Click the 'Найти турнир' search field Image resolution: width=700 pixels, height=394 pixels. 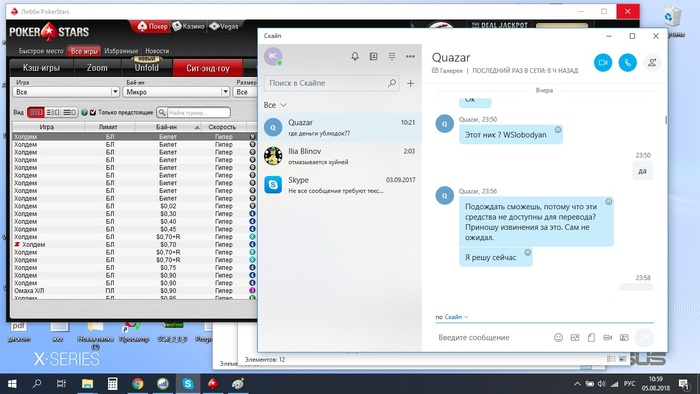pos(199,112)
